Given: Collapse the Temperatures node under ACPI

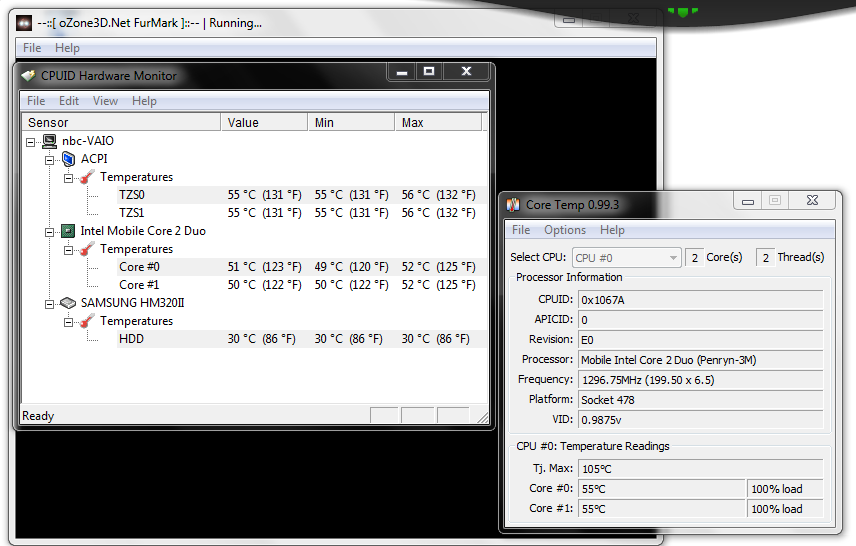Looking at the screenshot, I should tap(68, 178).
